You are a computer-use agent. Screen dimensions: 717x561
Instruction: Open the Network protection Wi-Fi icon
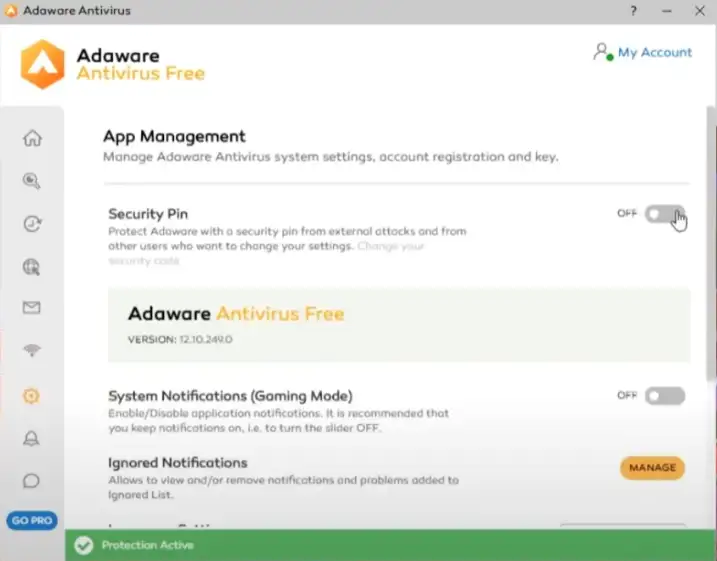[32, 352]
